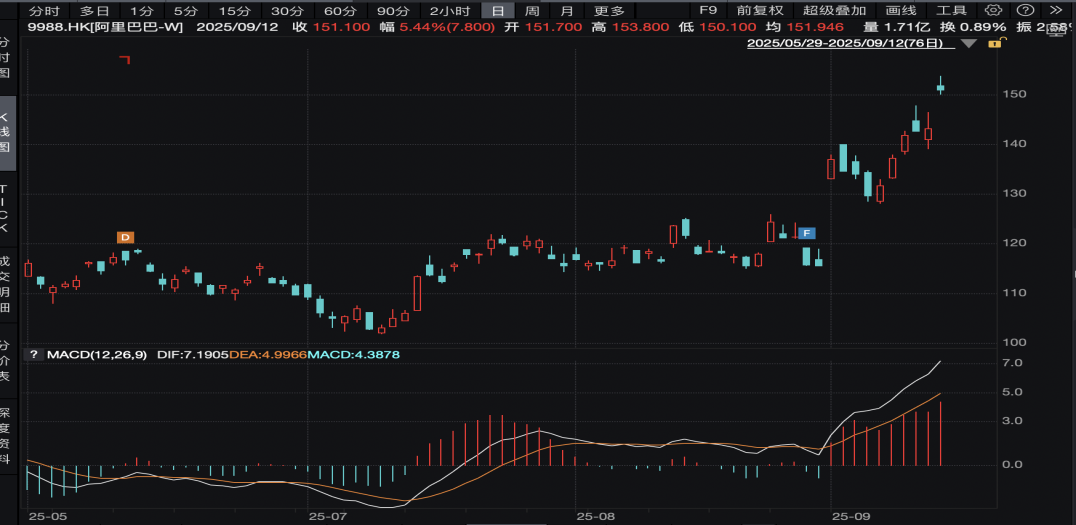Open the 工具 tools menu
Screen dimensions: 1076x525
coord(952,10)
